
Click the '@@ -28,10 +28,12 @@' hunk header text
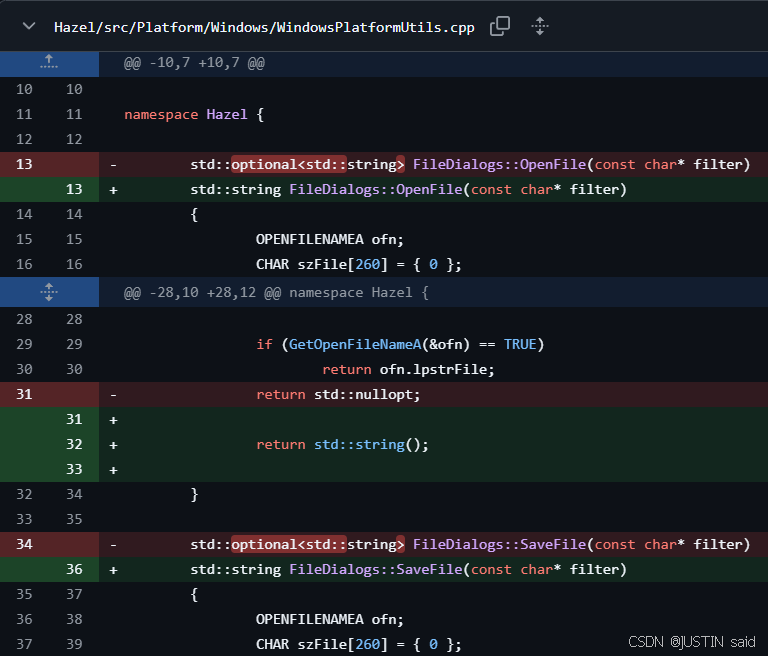276,294
